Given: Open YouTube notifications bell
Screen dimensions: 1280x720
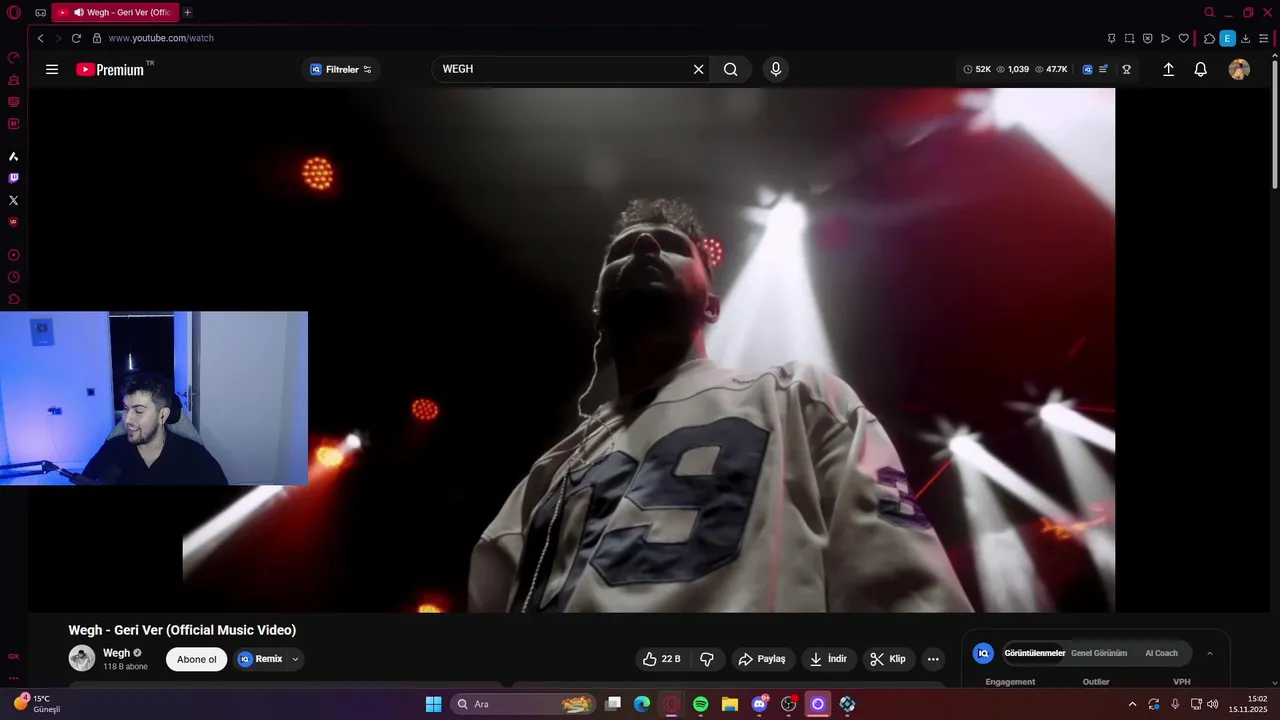Looking at the screenshot, I should 1201,69.
